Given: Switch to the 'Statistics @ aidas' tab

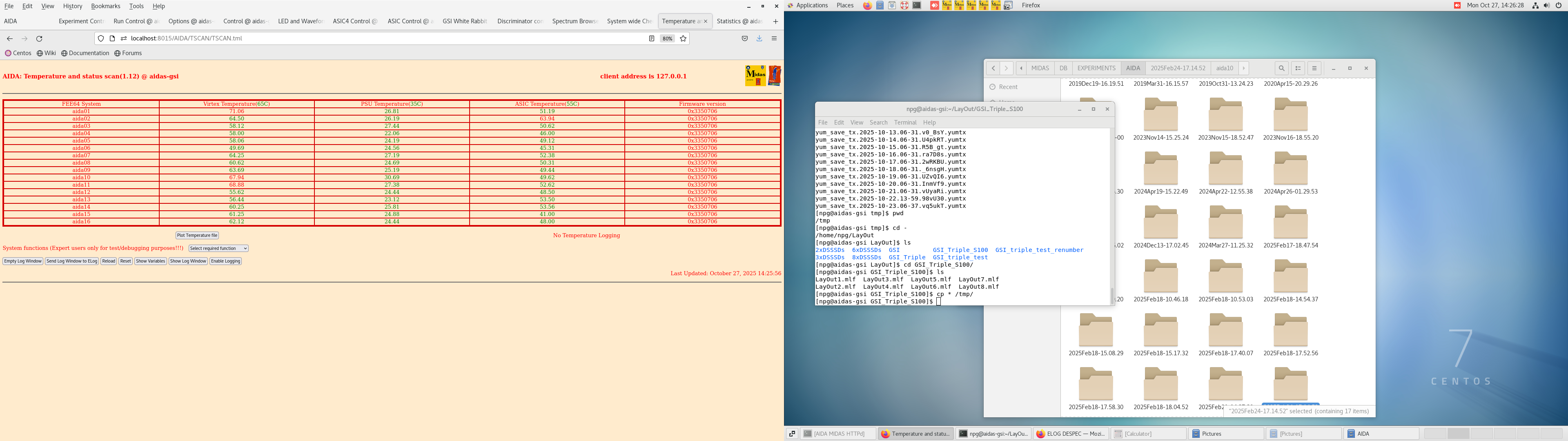Looking at the screenshot, I should 739,20.
